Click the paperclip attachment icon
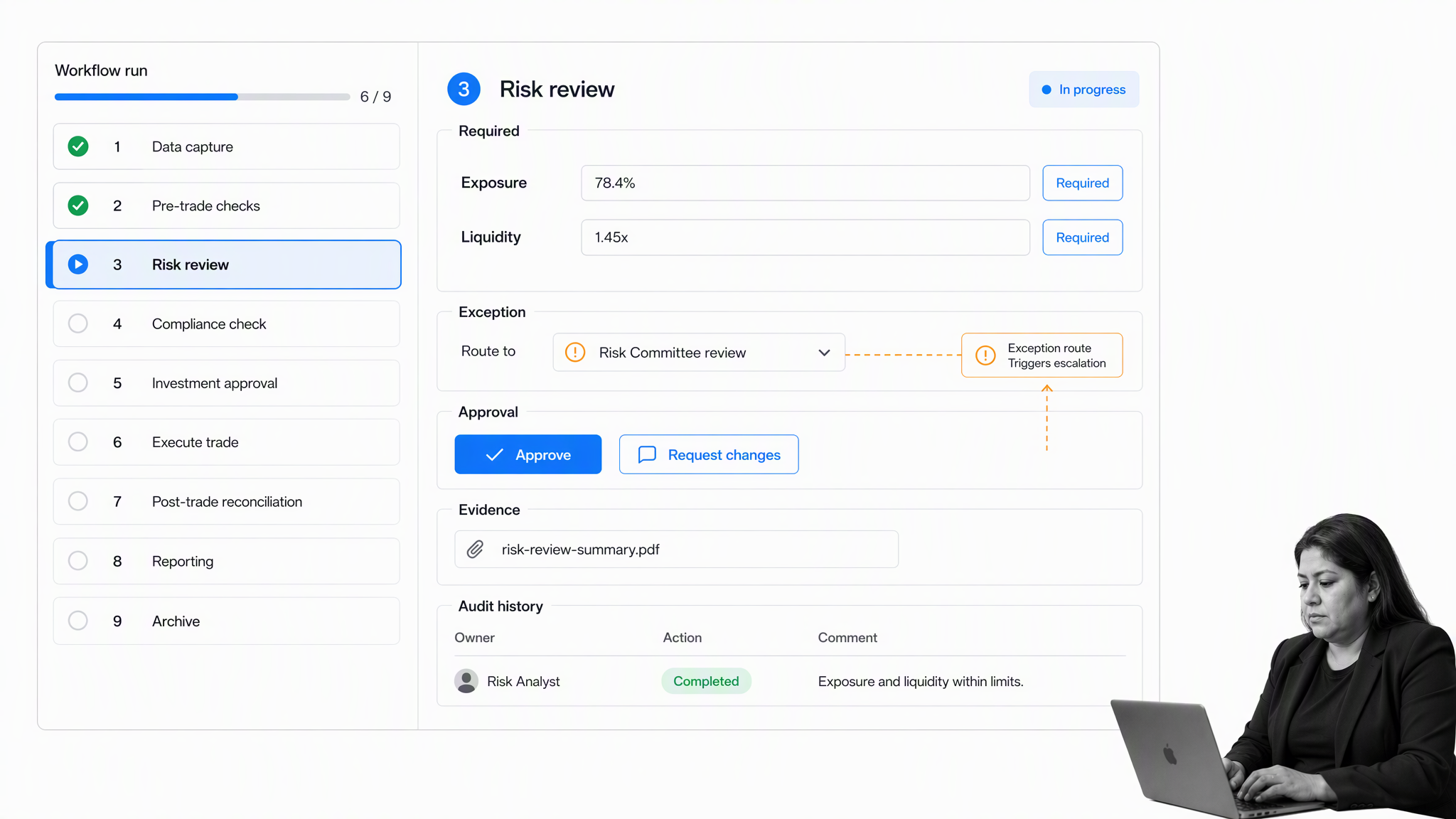Viewport: 1456px width, 819px height. (475, 549)
